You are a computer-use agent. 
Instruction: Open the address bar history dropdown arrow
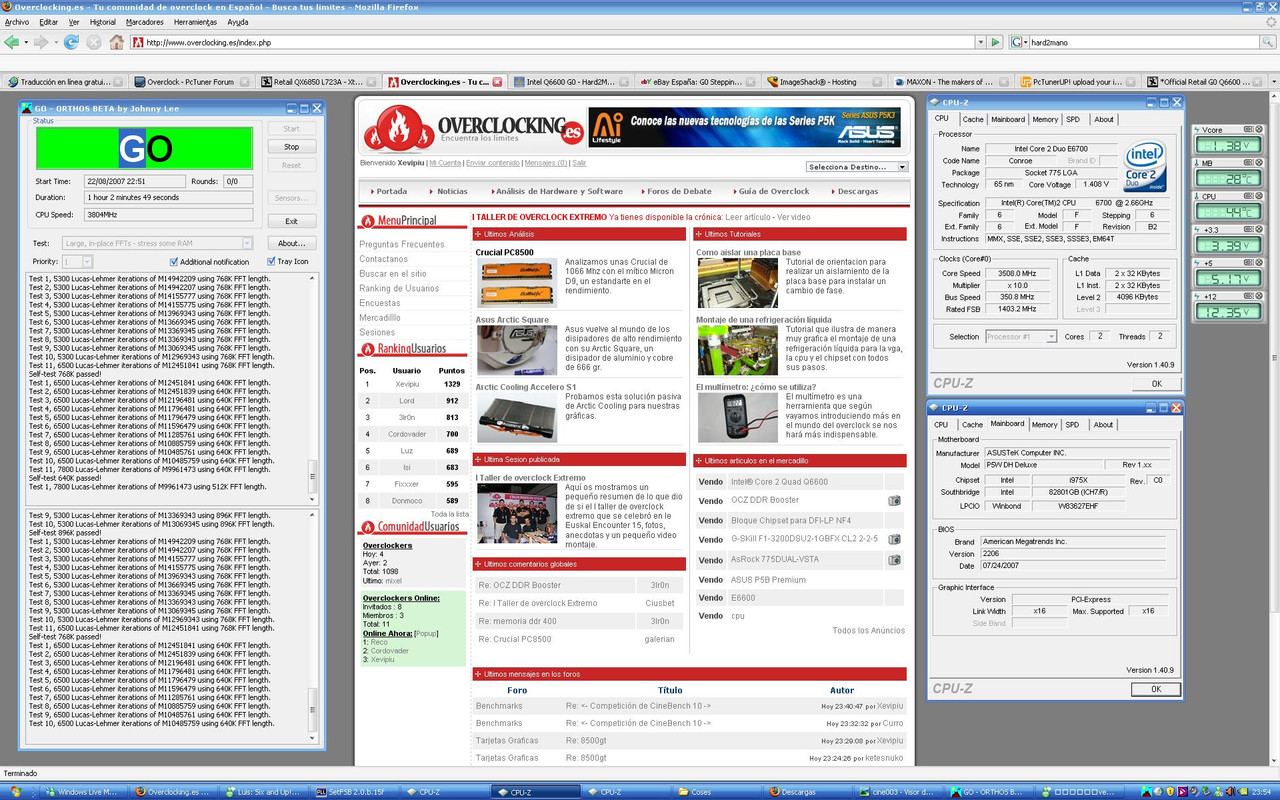pyautogui.click(x=980, y=42)
